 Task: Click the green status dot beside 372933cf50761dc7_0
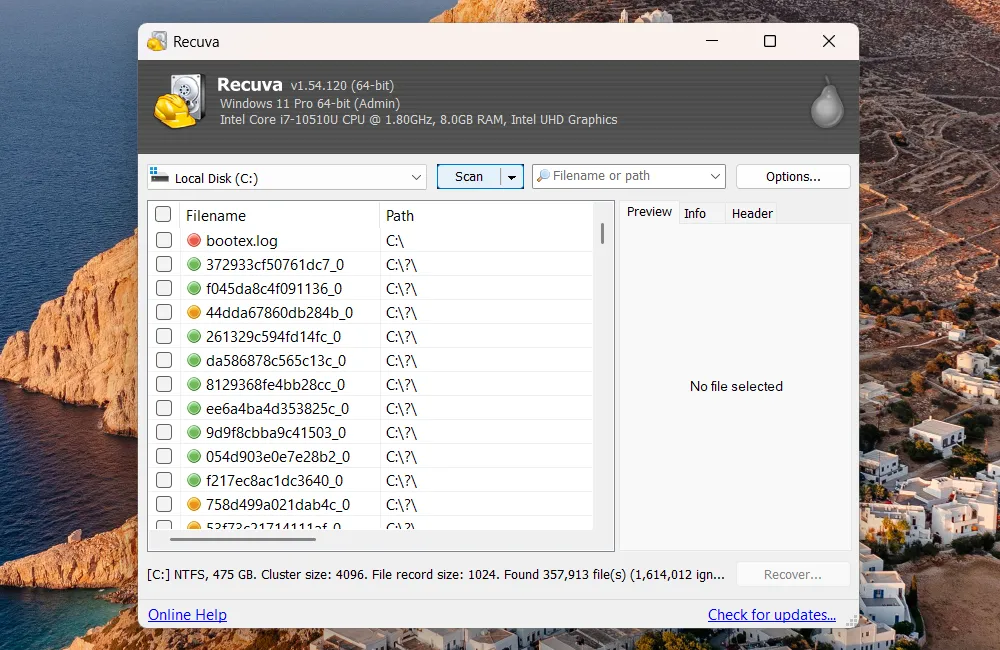tap(194, 265)
